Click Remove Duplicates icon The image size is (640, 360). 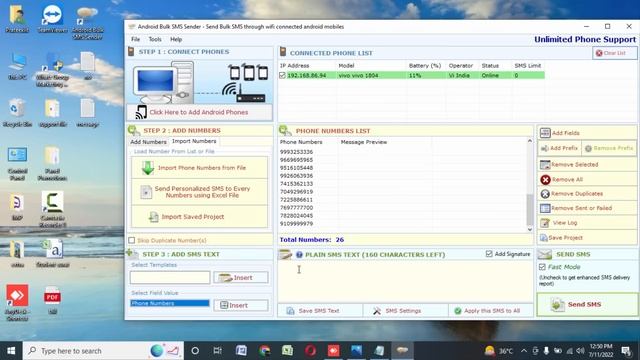[x=545, y=194]
